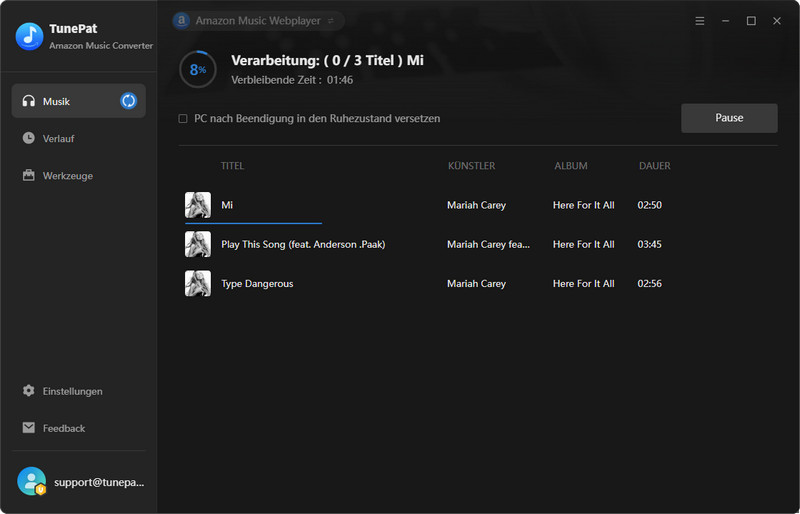Click the gear icon next to Einstellungen
The width and height of the screenshot is (800, 514).
29,390
